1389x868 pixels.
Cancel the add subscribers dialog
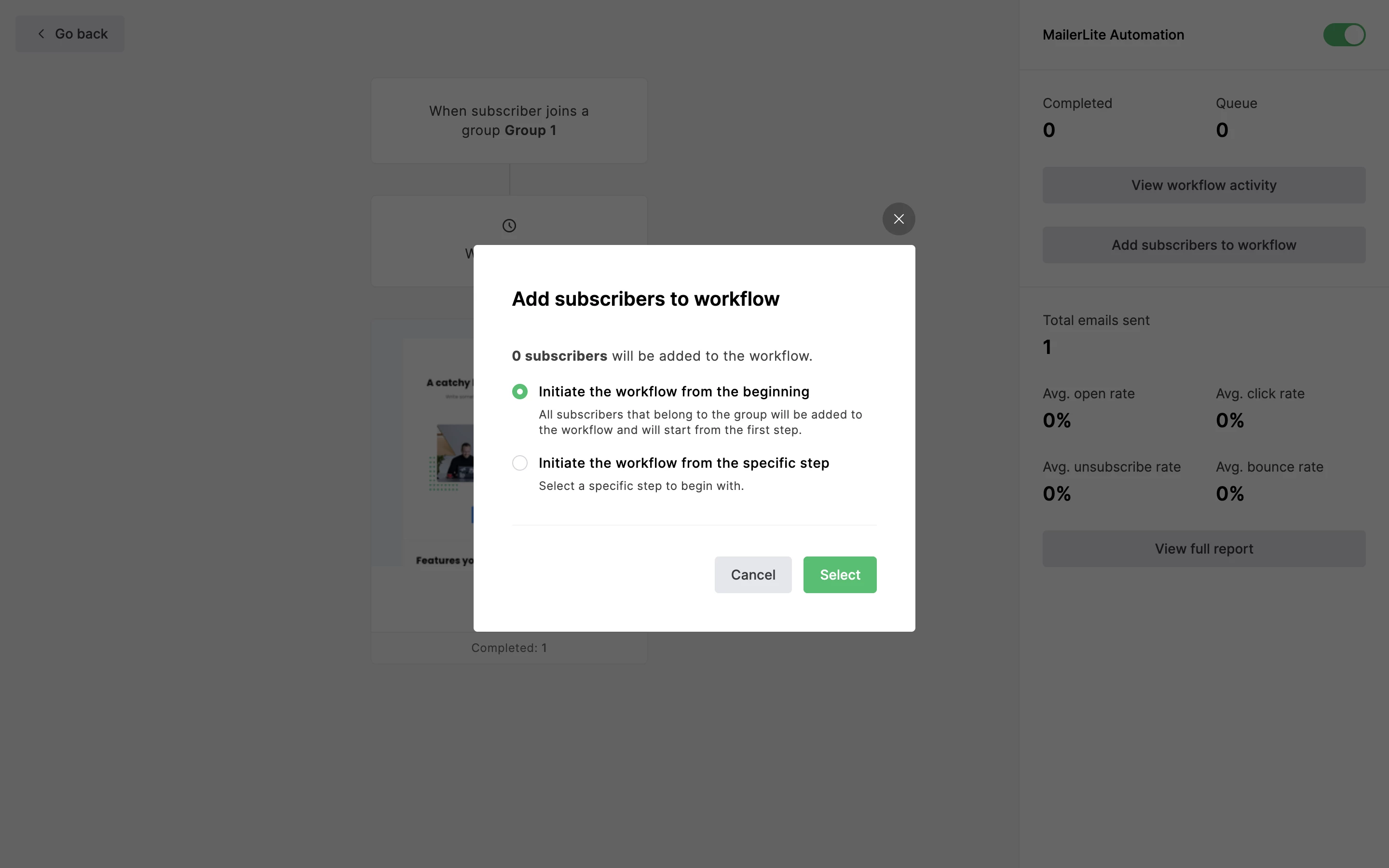pos(752,575)
